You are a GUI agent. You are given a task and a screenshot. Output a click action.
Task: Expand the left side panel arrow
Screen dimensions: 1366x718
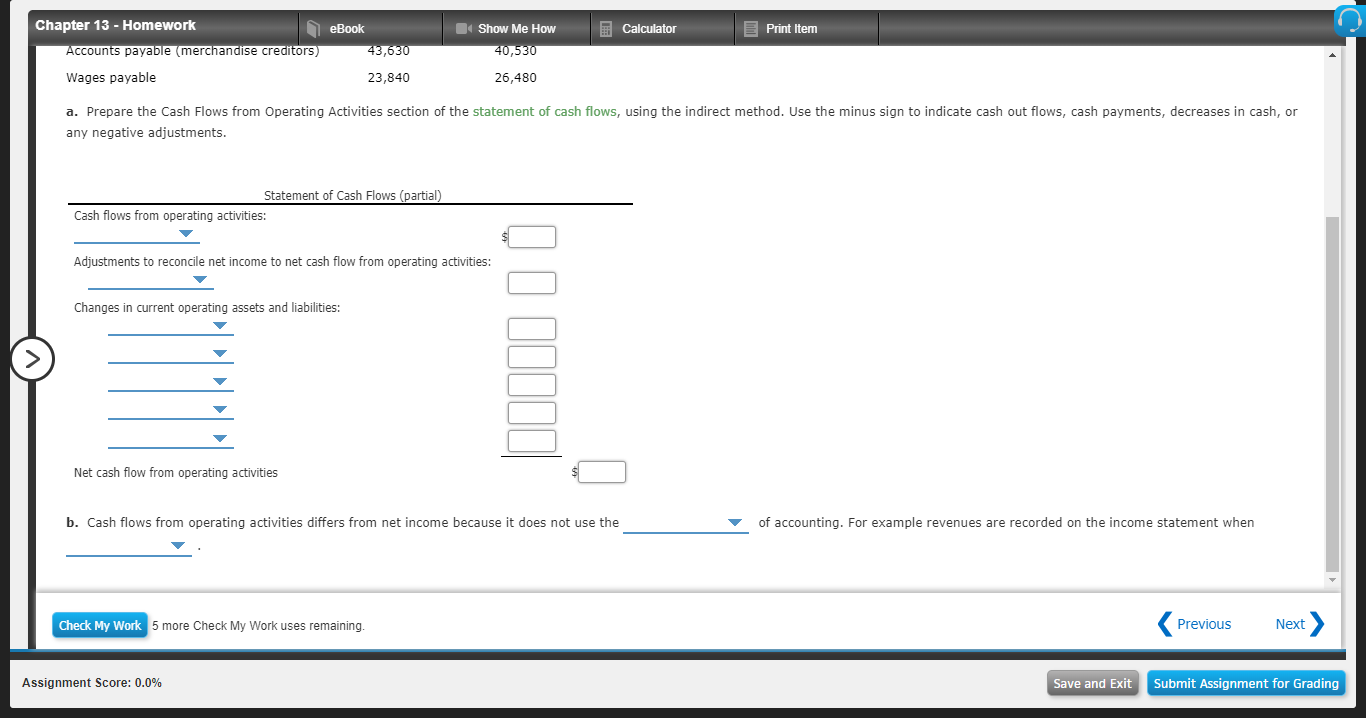coord(33,358)
